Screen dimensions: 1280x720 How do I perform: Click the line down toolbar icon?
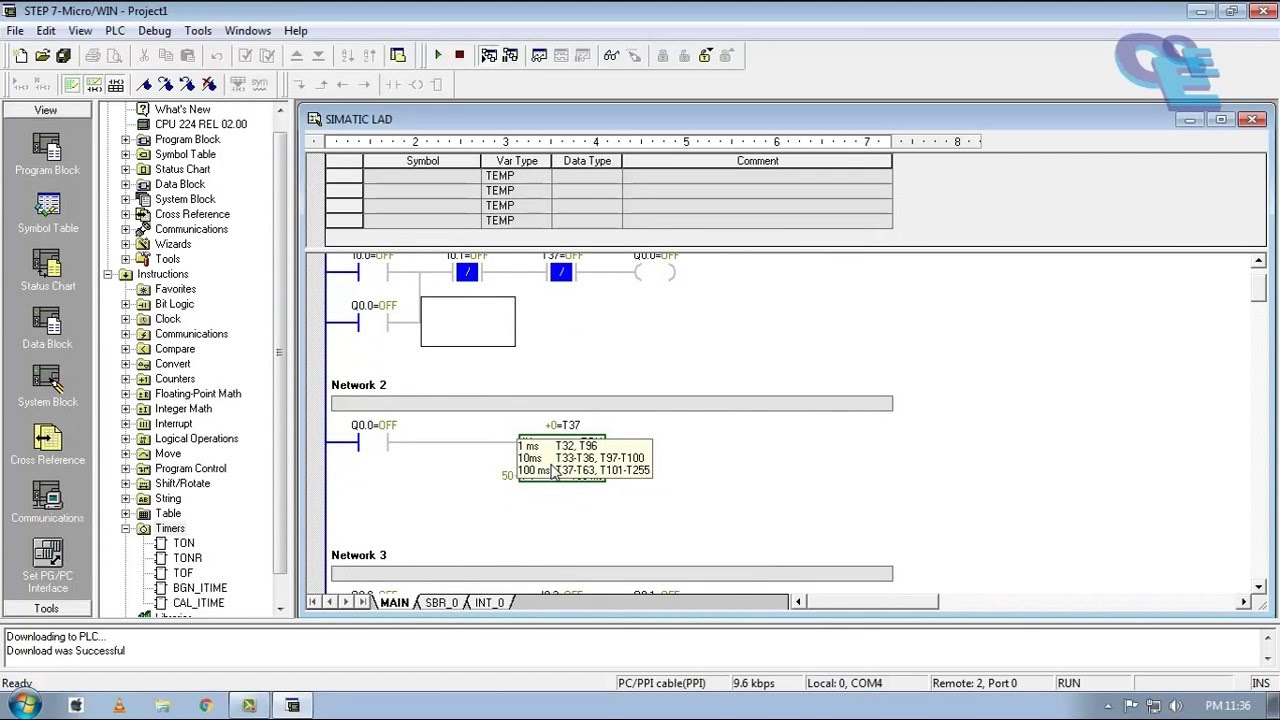(299, 85)
